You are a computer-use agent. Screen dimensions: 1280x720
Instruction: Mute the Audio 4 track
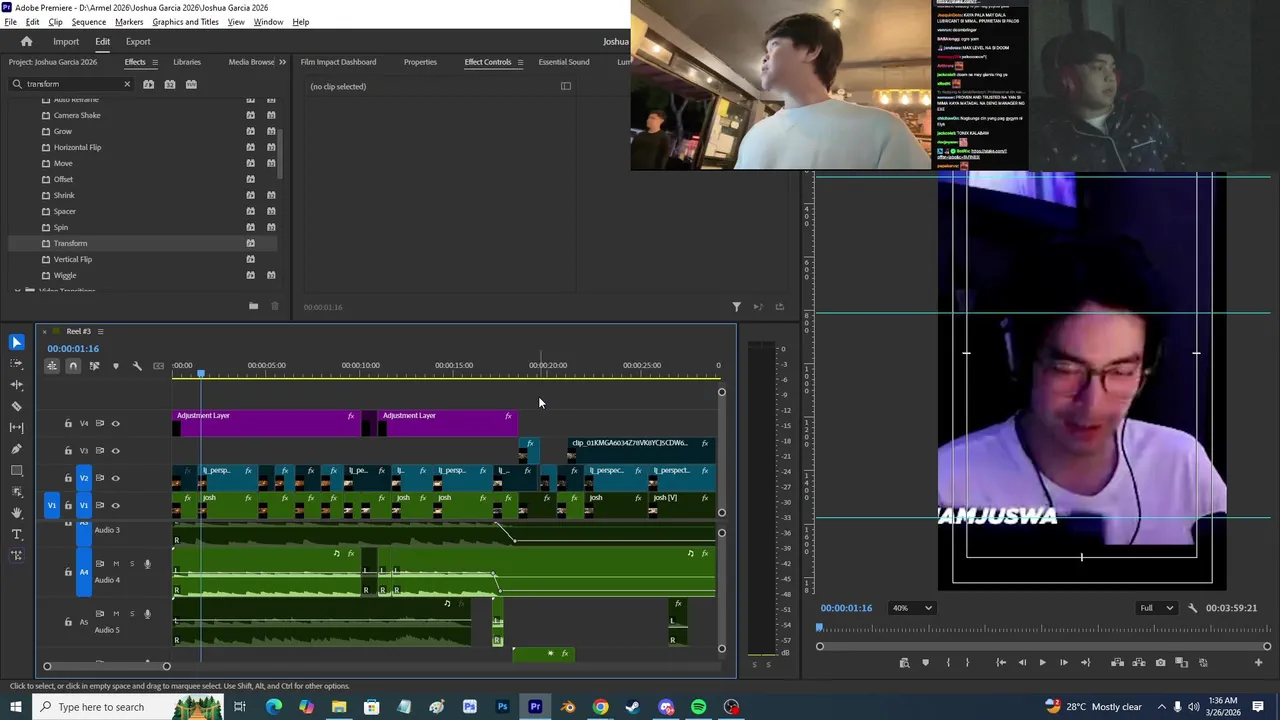116,564
